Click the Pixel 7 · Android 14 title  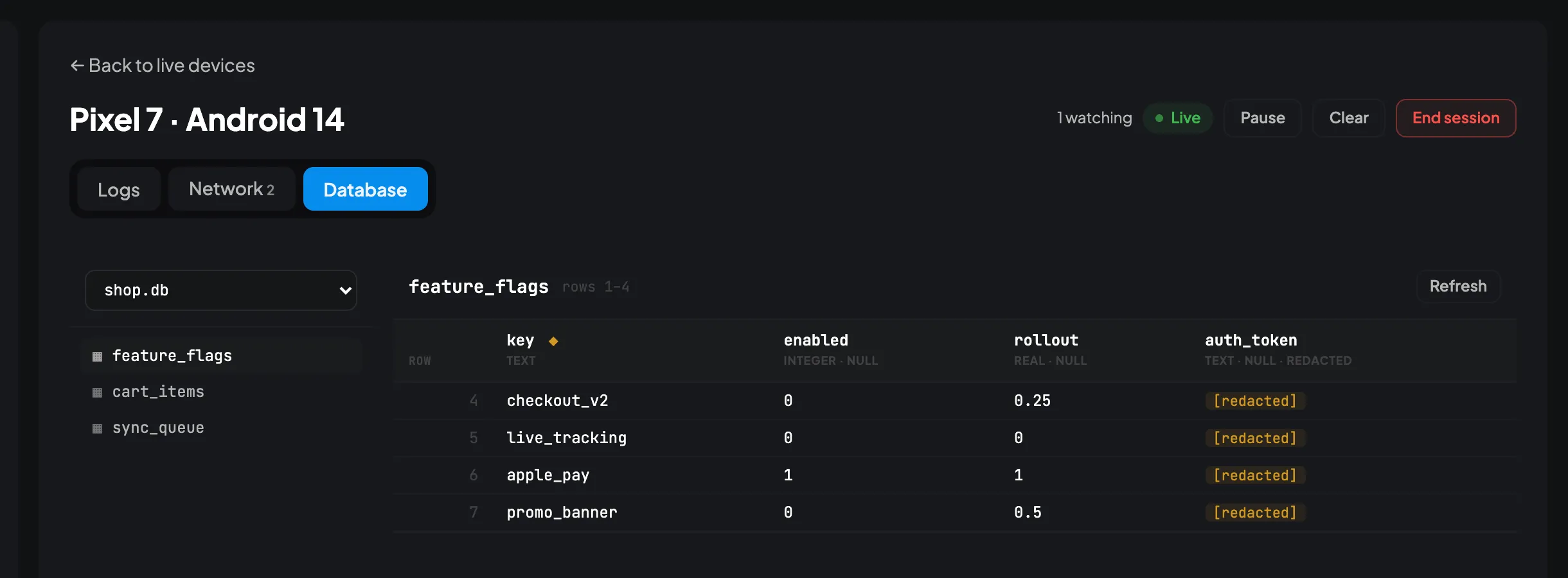207,119
